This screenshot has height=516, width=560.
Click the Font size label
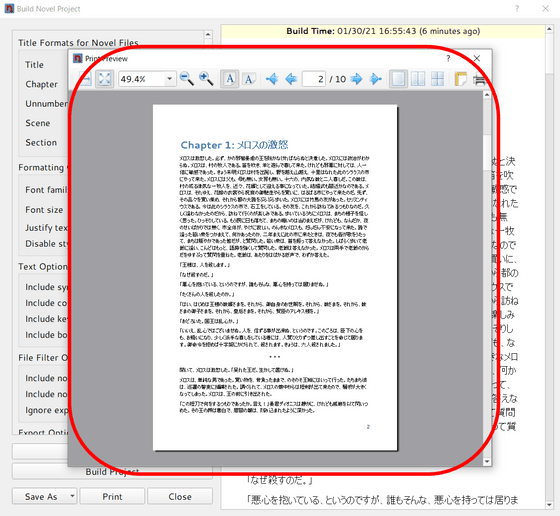[x=44, y=210]
